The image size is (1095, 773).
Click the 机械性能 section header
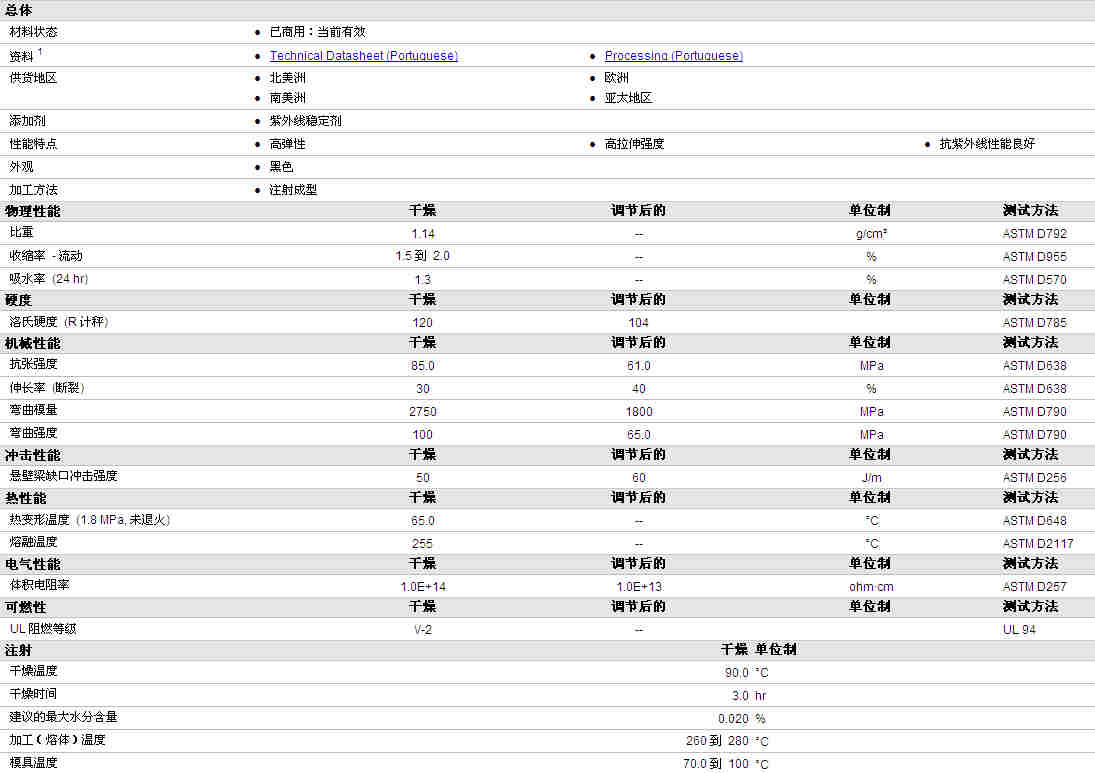pos(32,343)
